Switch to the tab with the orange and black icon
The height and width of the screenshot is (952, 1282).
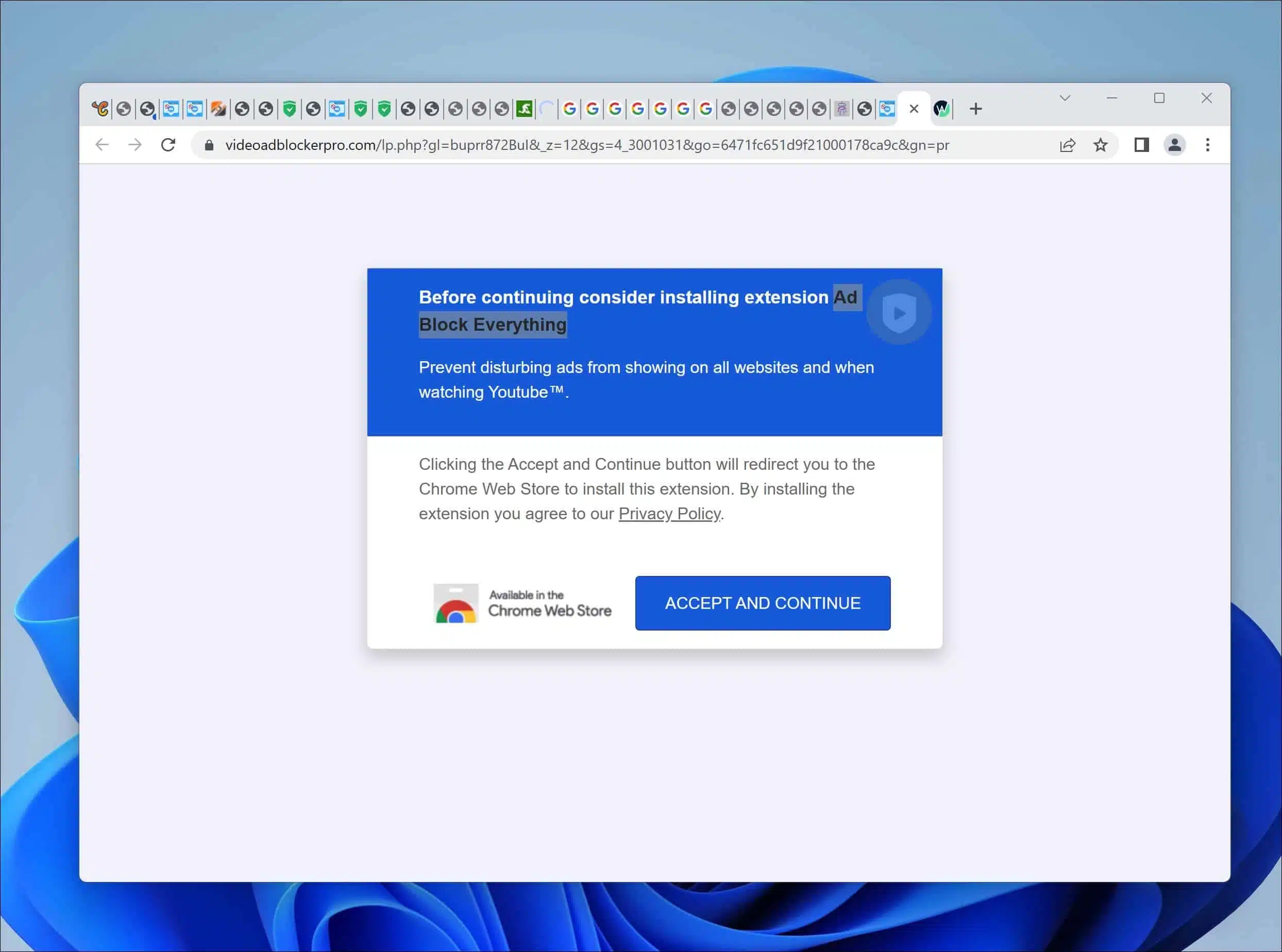[218, 108]
